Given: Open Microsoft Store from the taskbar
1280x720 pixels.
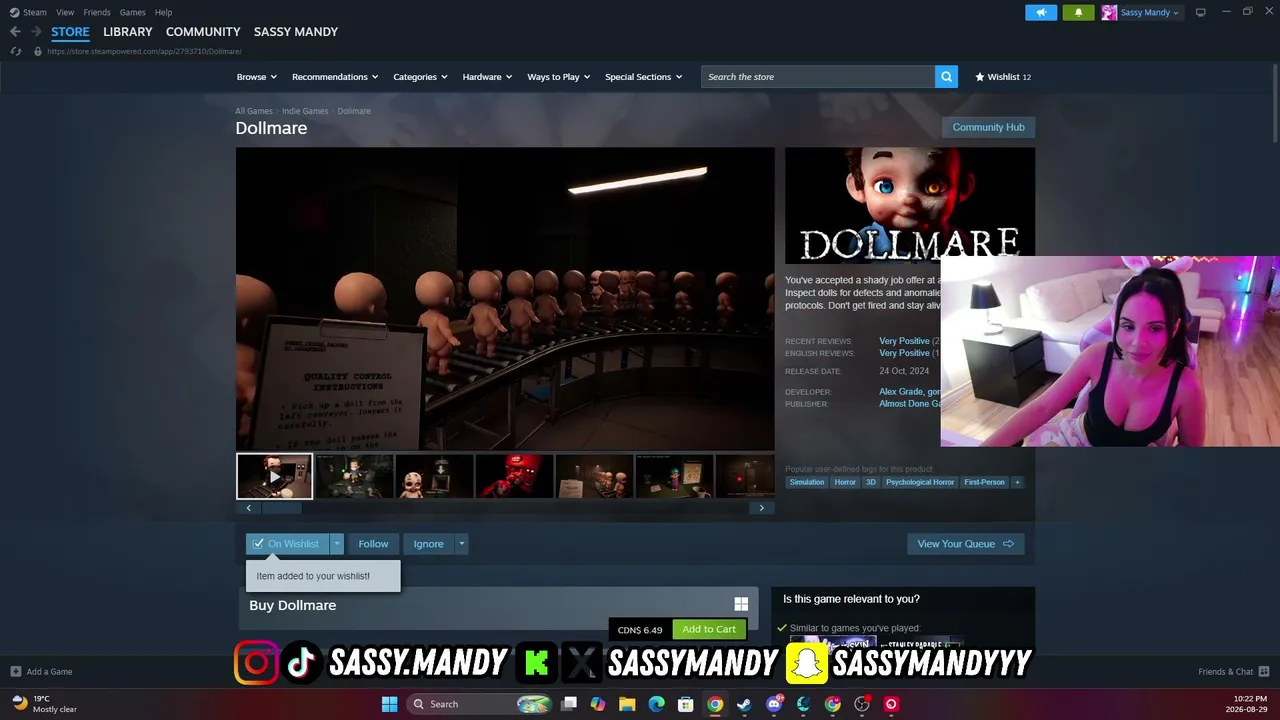Looking at the screenshot, I should (686, 704).
